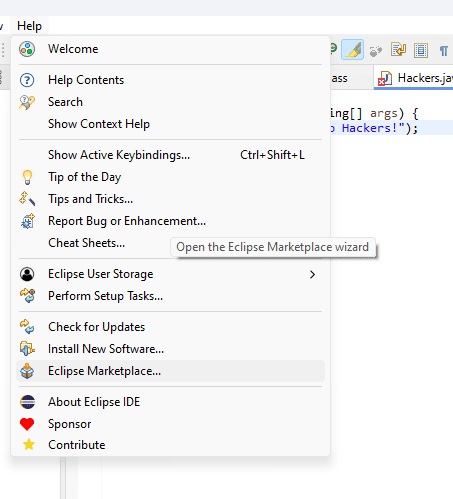The width and height of the screenshot is (453, 499).
Task: Click the Perform Setup Tasks icon
Action: pos(27,296)
